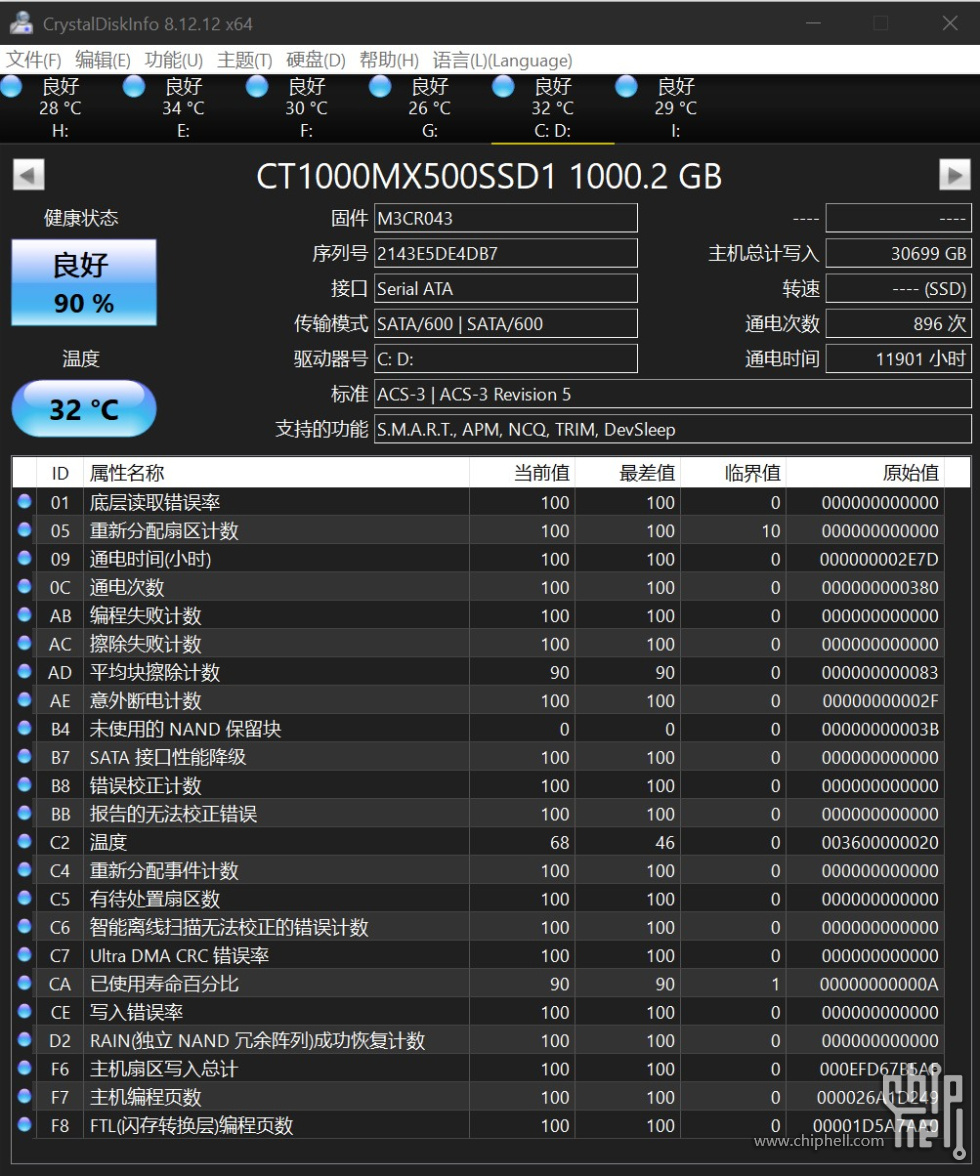This screenshot has width=980, height=1176.
Task: Click the power on count value 896 次
Action: [x=898, y=324]
